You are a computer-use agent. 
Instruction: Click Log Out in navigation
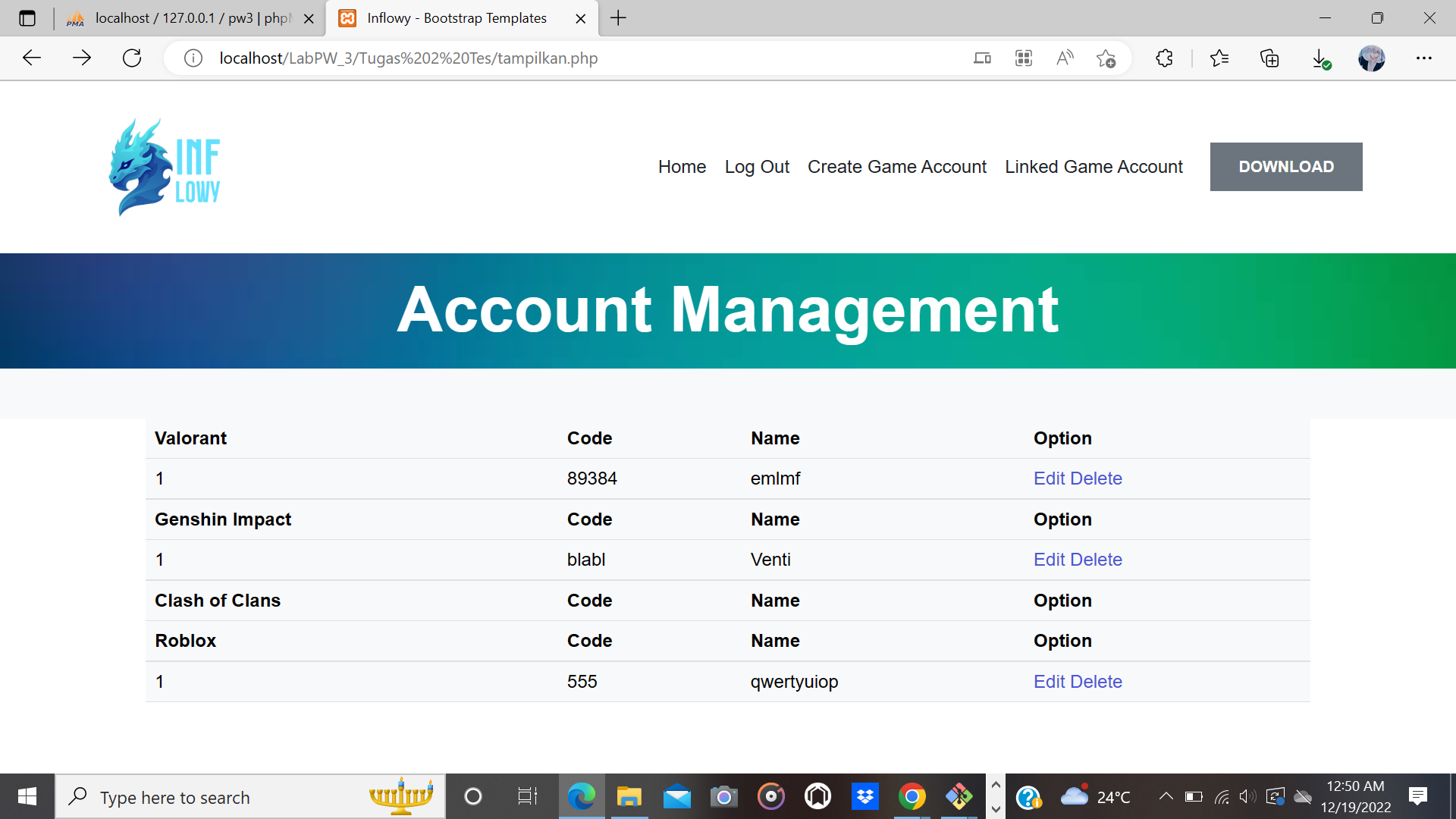(x=756, y=167)
